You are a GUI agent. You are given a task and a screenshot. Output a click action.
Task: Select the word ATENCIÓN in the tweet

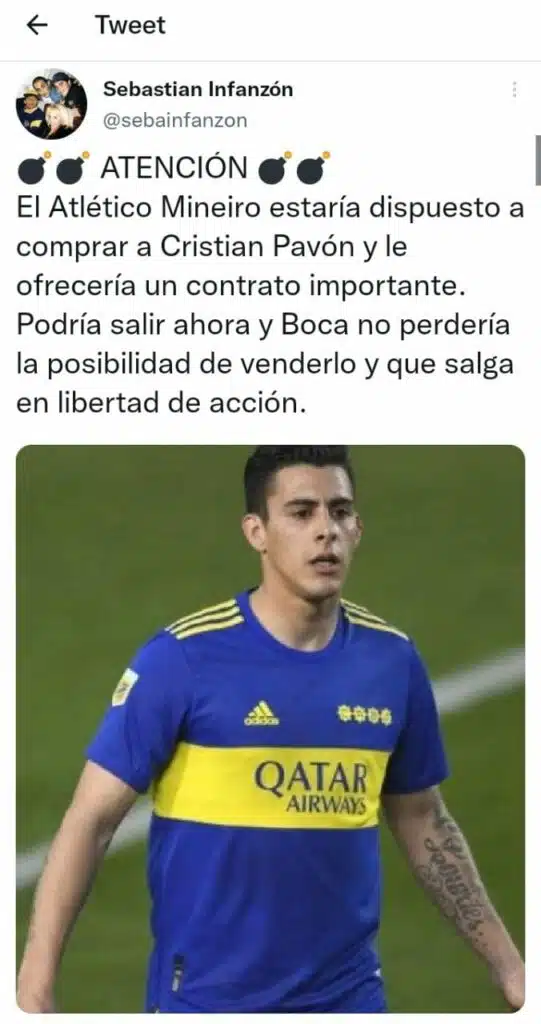(174, 168)
